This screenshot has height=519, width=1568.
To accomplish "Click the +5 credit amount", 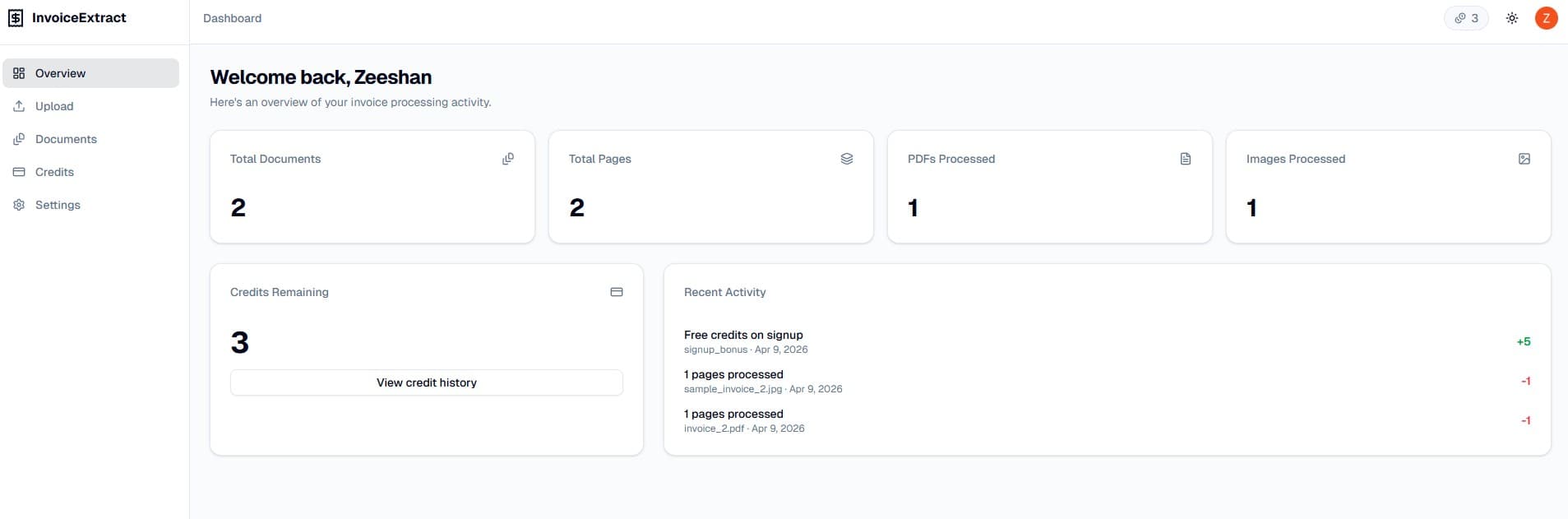I will pos(1524,341).
